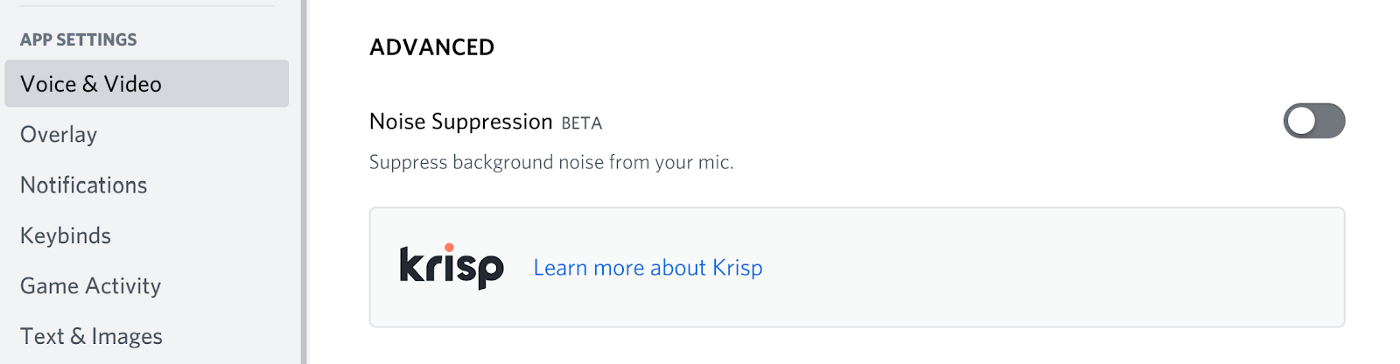Viewport: 1400px width, 364px height.
Task: Click the Noise Suppression label text
Action: click(461, 122)
